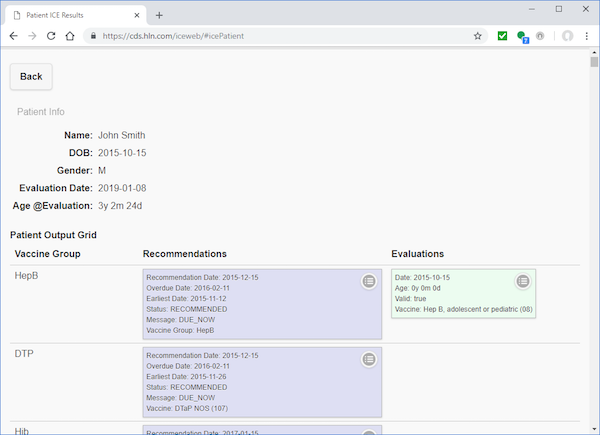Click the green checkmark extension icon

tap(502, 36)
